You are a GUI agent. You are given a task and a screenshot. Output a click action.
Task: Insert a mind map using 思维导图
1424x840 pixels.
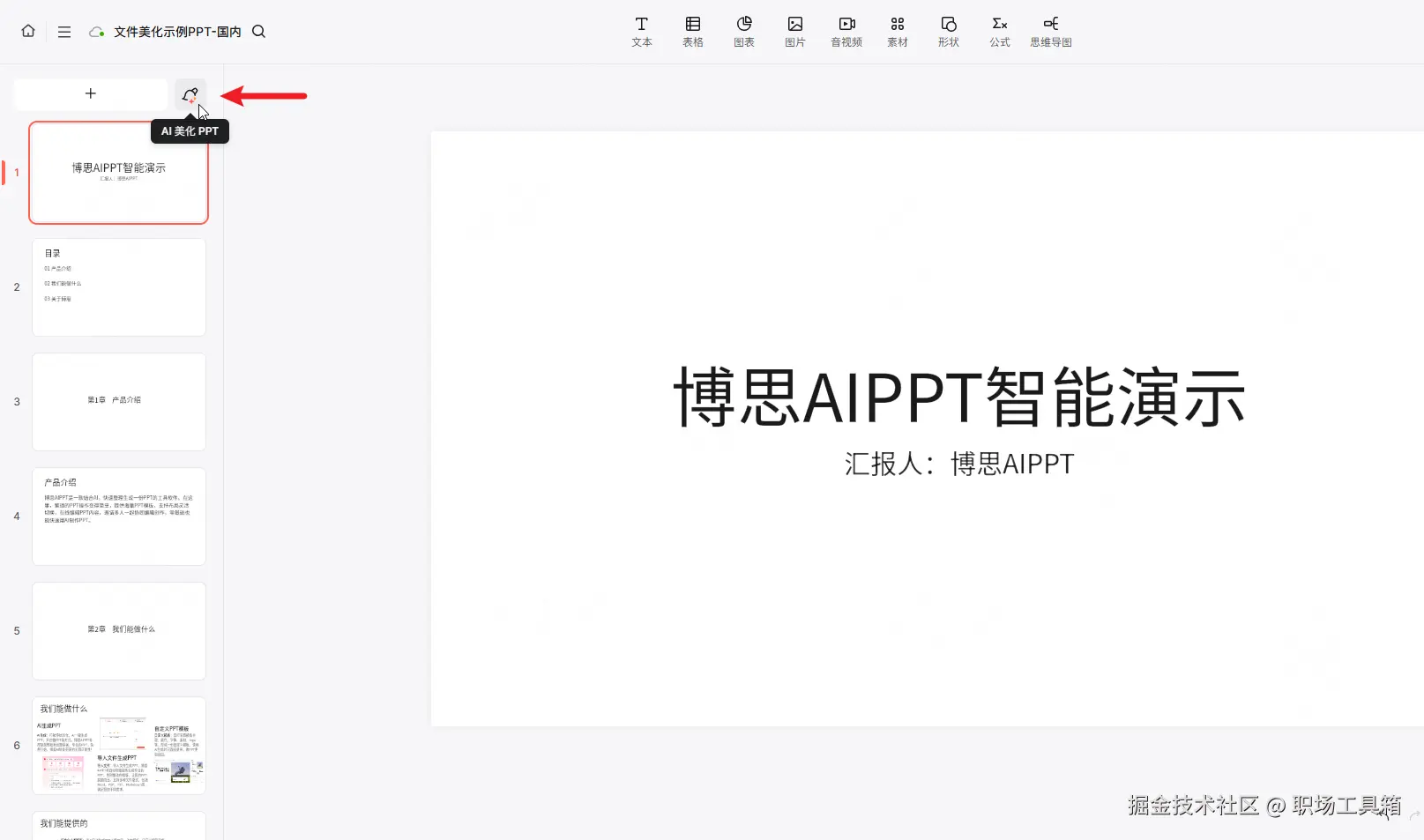[x=1051, y=32]
